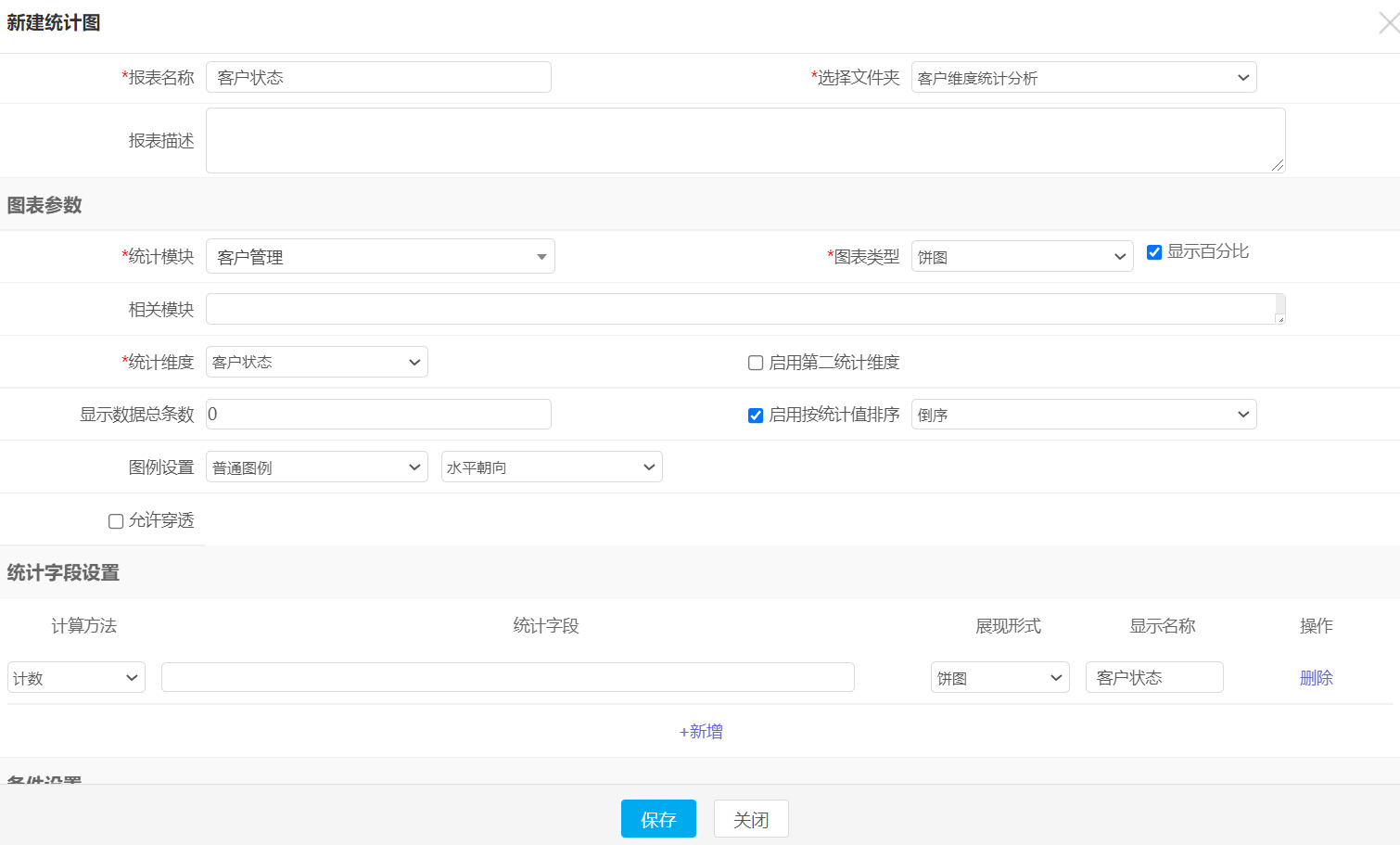Screen dimensions: 1400x845
Task: Click inside the 报表描述 description textarea
Action: click(x=742, y=139)
